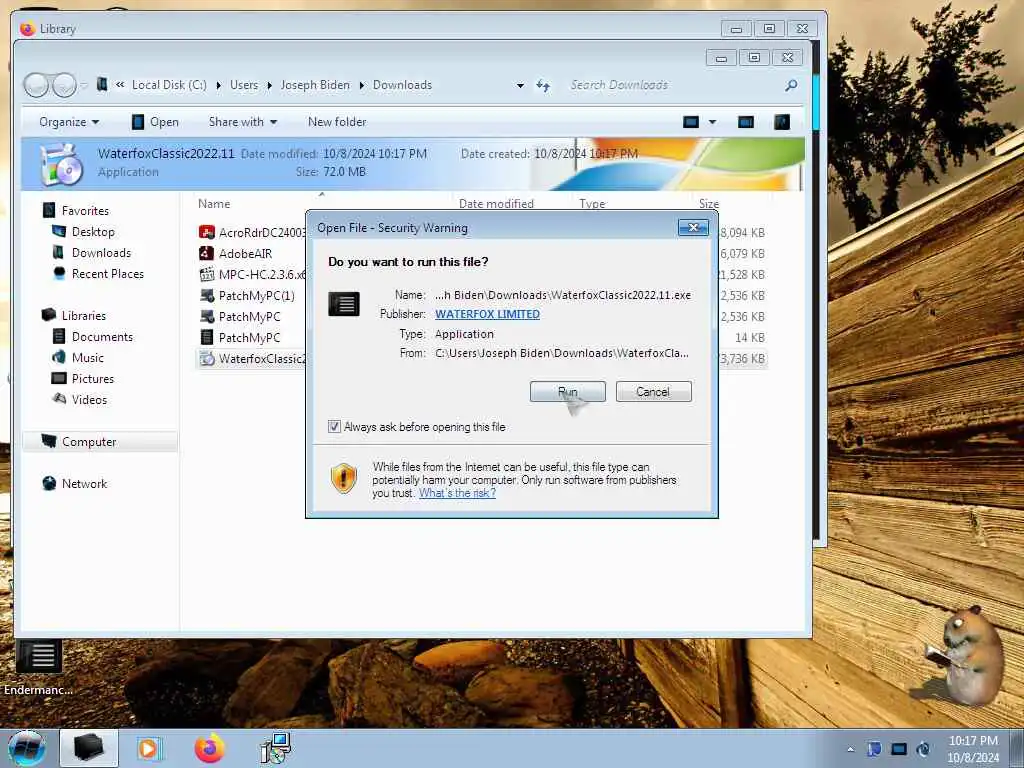This screenshot has width=1024, height=768.
Task: Run the WaterfoxClassic installer
Action: point(568,392)
